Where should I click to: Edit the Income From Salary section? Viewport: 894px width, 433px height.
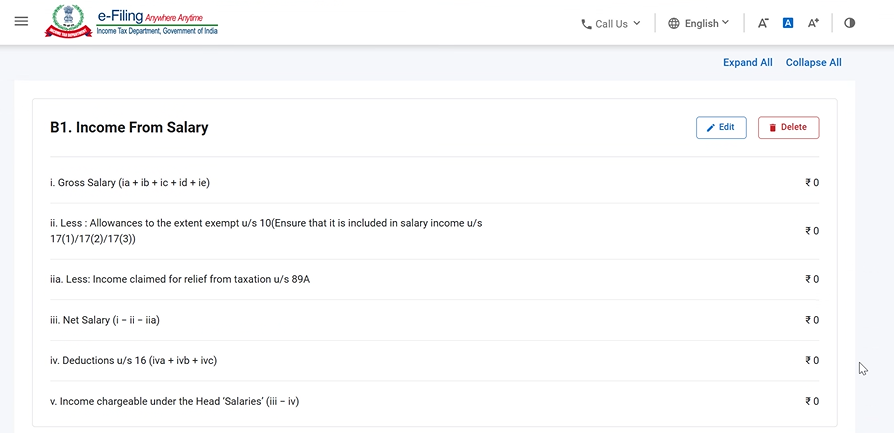[721, 128]
